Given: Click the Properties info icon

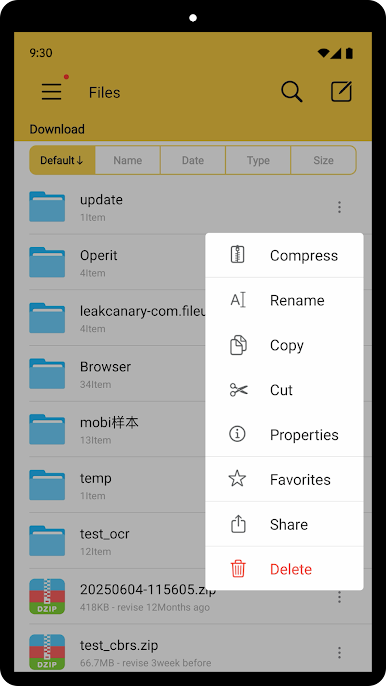Looking at the screenshot, I should point(237,434).
